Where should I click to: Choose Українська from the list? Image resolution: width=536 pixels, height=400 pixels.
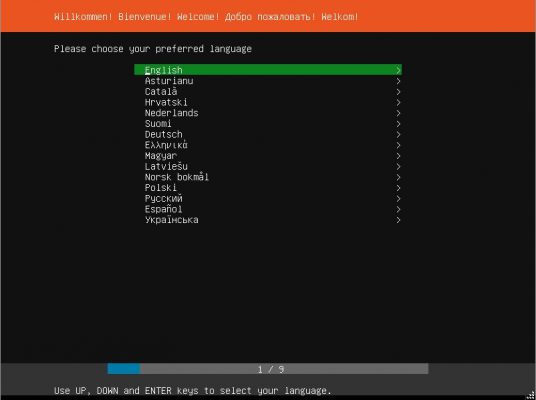268,220
